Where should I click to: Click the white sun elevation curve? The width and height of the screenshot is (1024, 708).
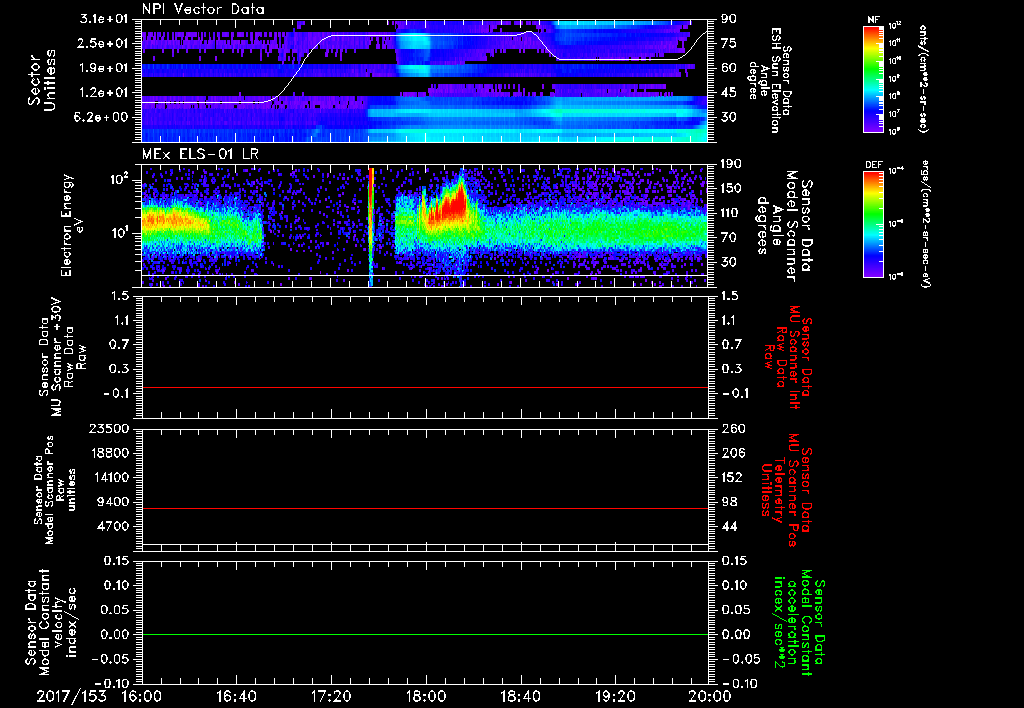[x=424, y=35]
